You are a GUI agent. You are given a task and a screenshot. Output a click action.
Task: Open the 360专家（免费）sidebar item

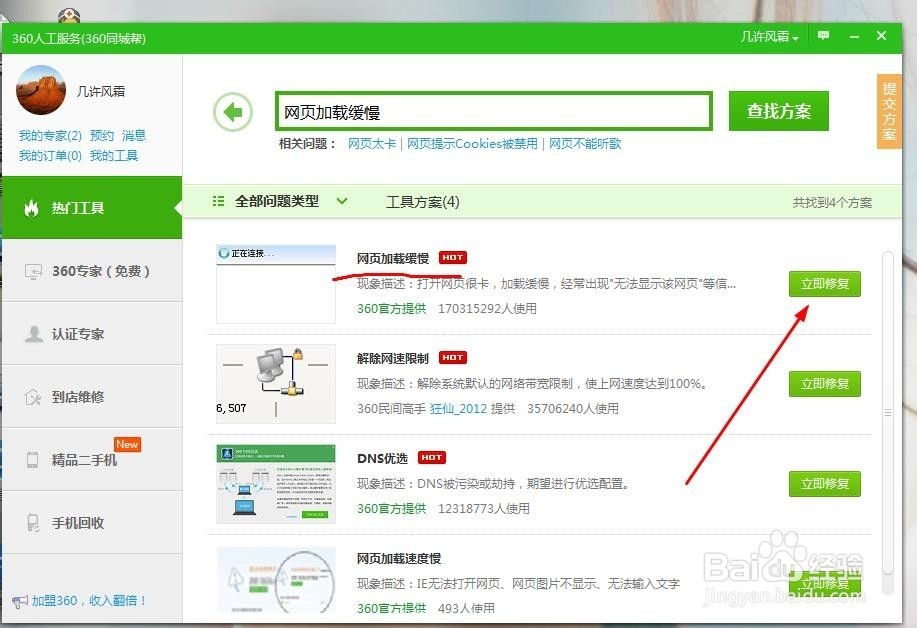point(92,271)
